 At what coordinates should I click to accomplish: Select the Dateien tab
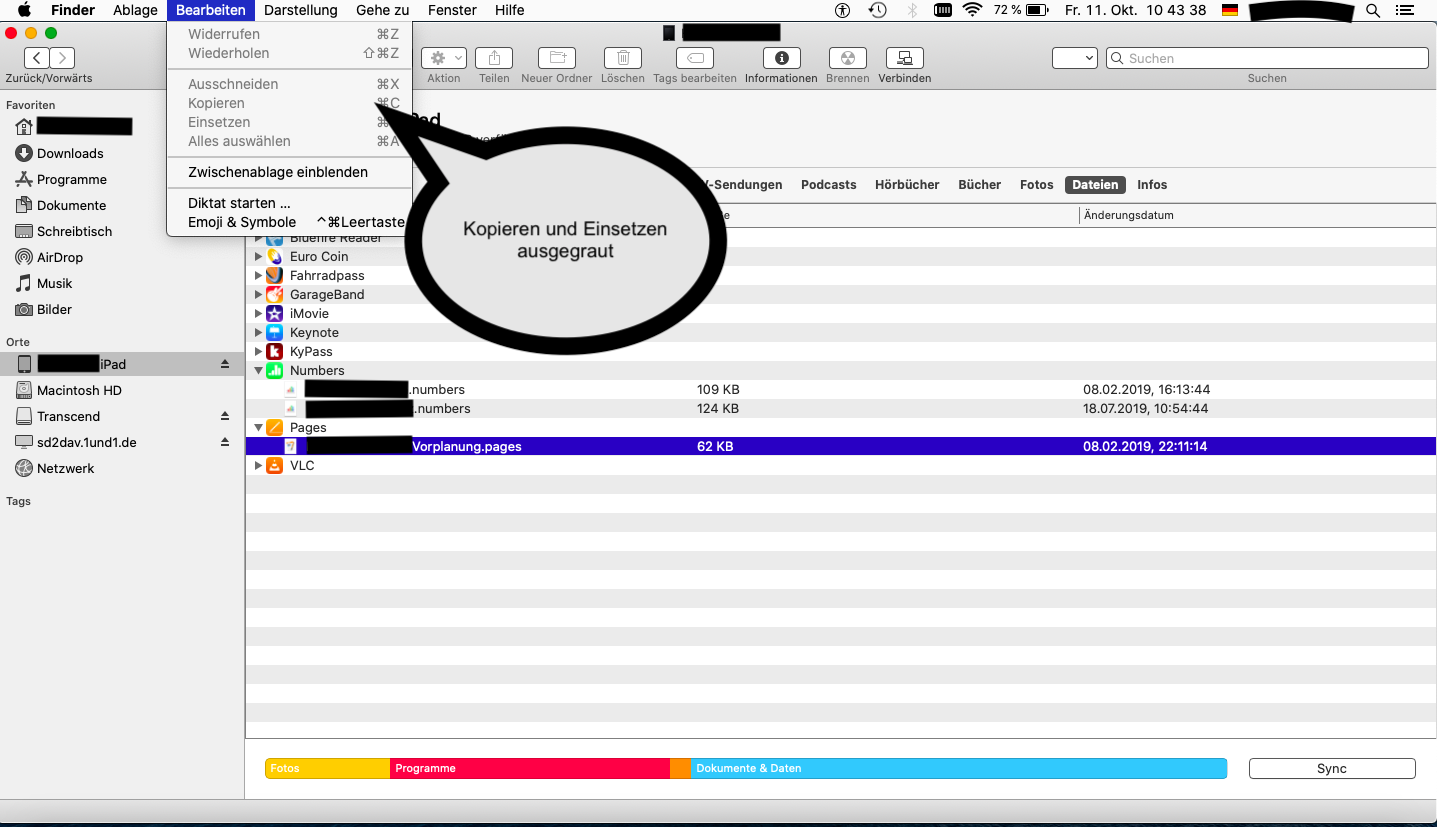point(1095,184)
